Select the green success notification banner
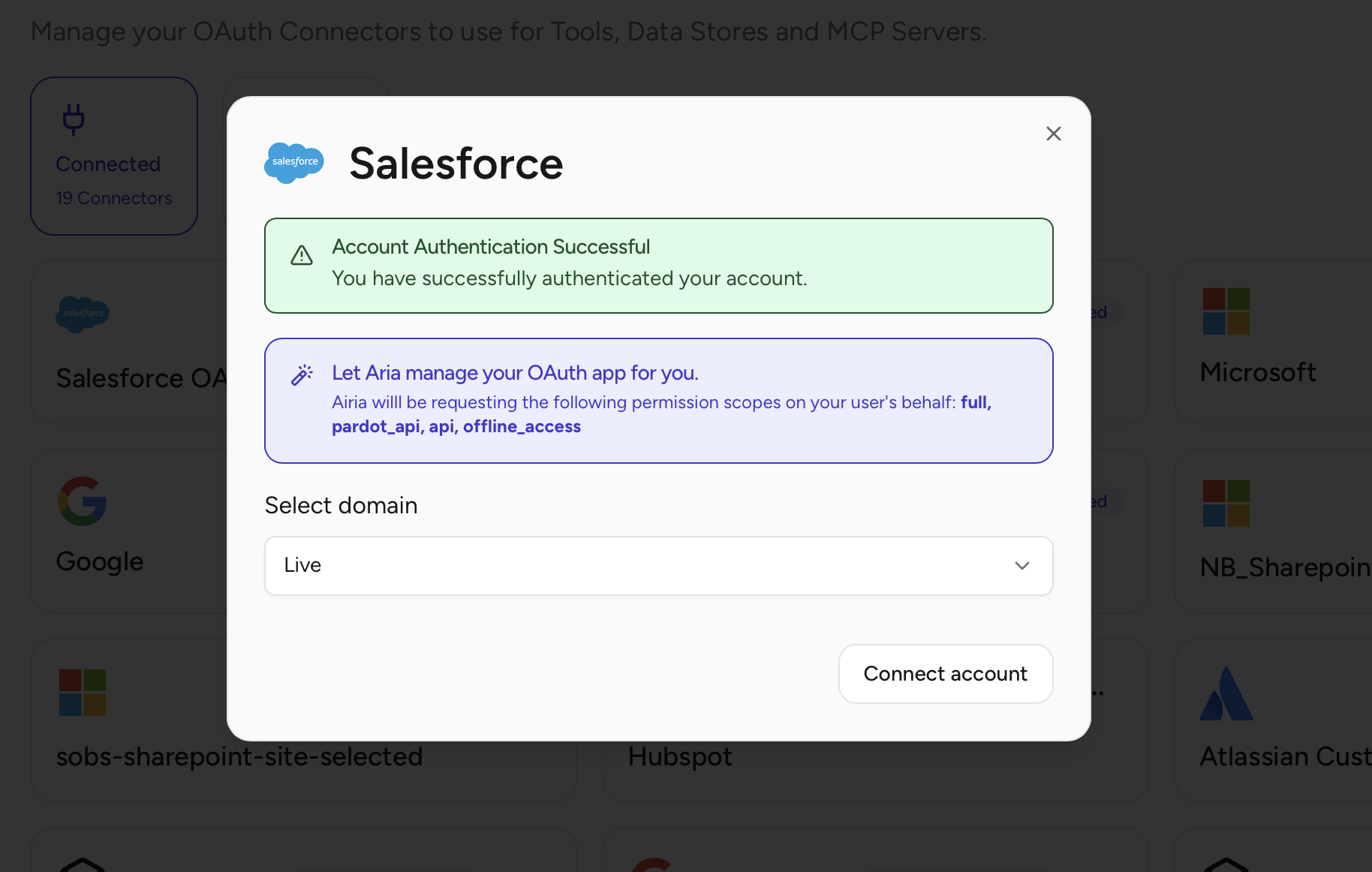Screen dimensions: 1372x872 (x=658, y=266)
